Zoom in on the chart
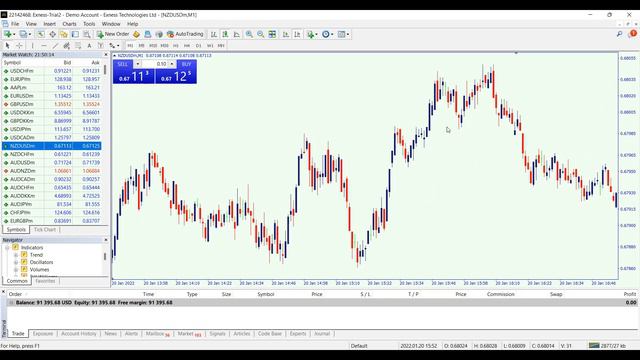640x360 pixels. [249, 34]
